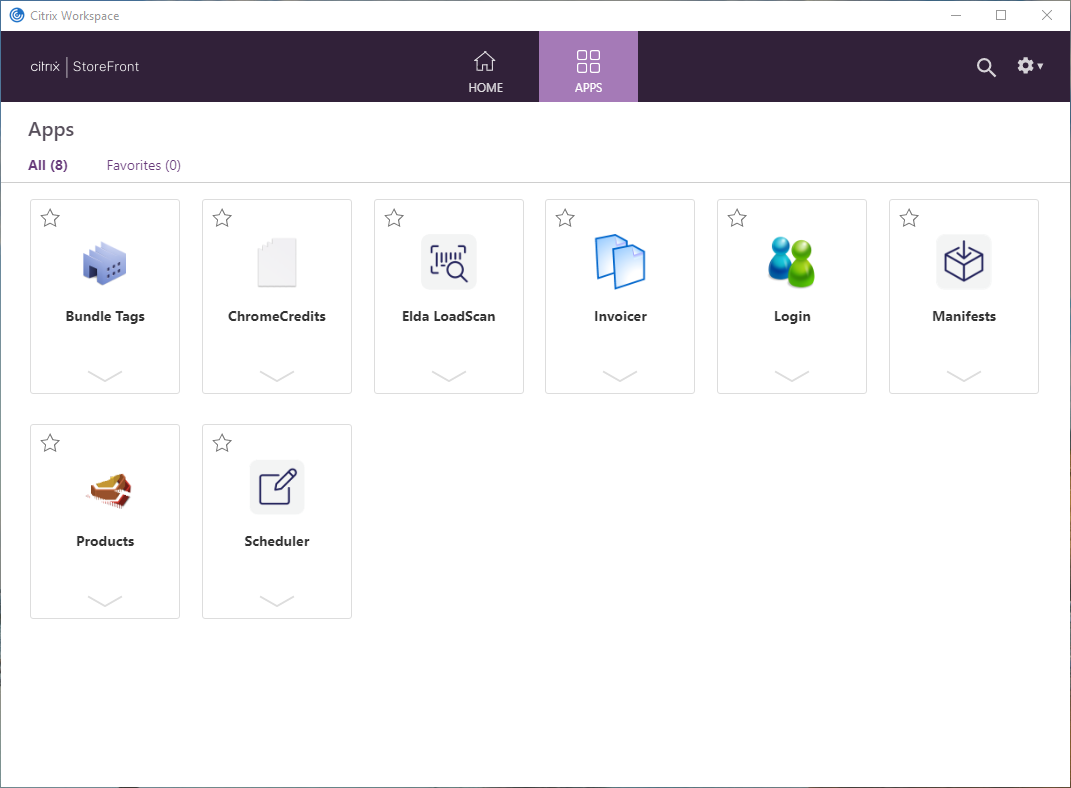This screenshot has height=788, width=1071.
Task: Expand details for the Products app
Action: tap(105, 601)
